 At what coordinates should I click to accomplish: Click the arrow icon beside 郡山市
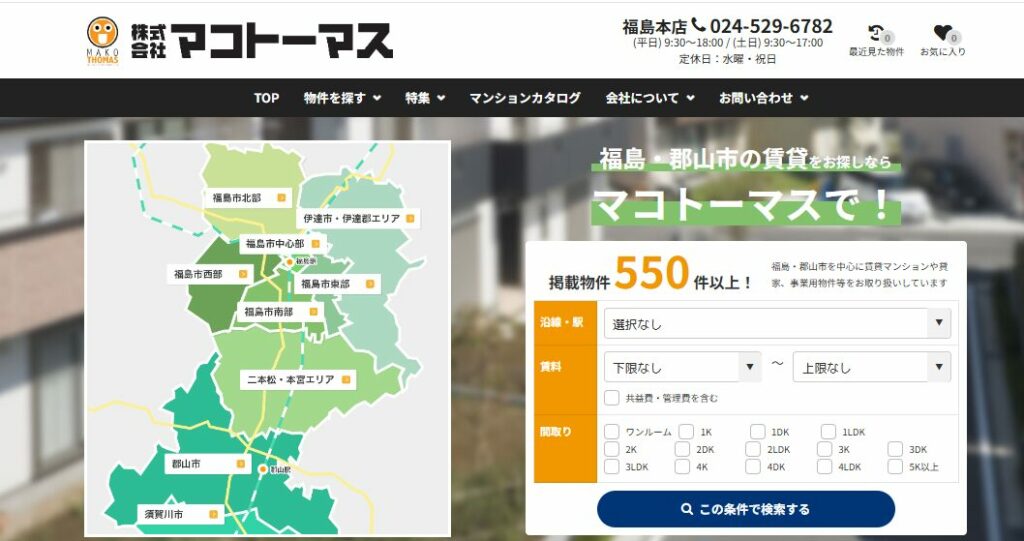(241, 465)
